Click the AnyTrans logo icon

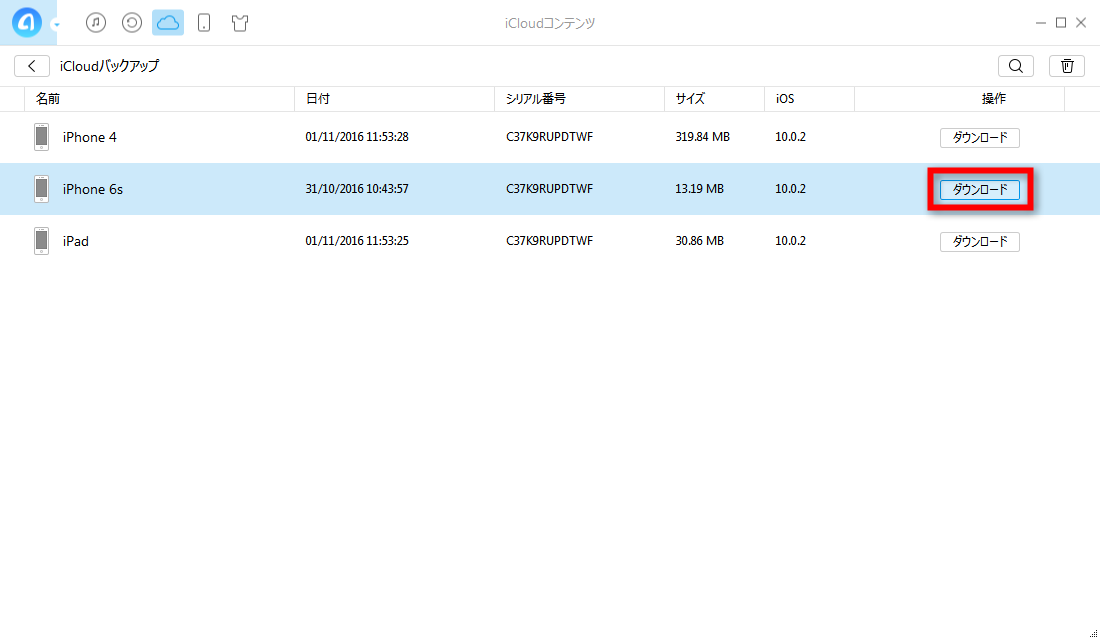click(27, 23)
